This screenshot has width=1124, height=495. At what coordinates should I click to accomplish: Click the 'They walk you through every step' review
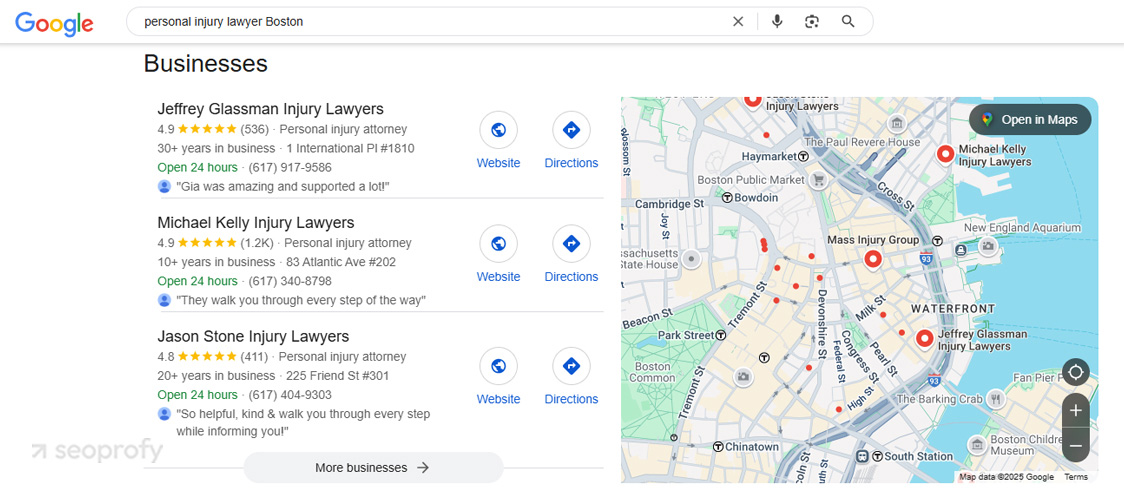pos(300,300)
